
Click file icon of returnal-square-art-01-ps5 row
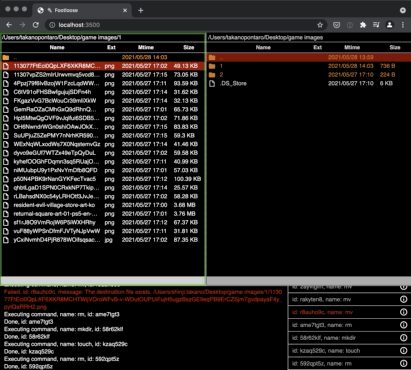pos(6,214)
